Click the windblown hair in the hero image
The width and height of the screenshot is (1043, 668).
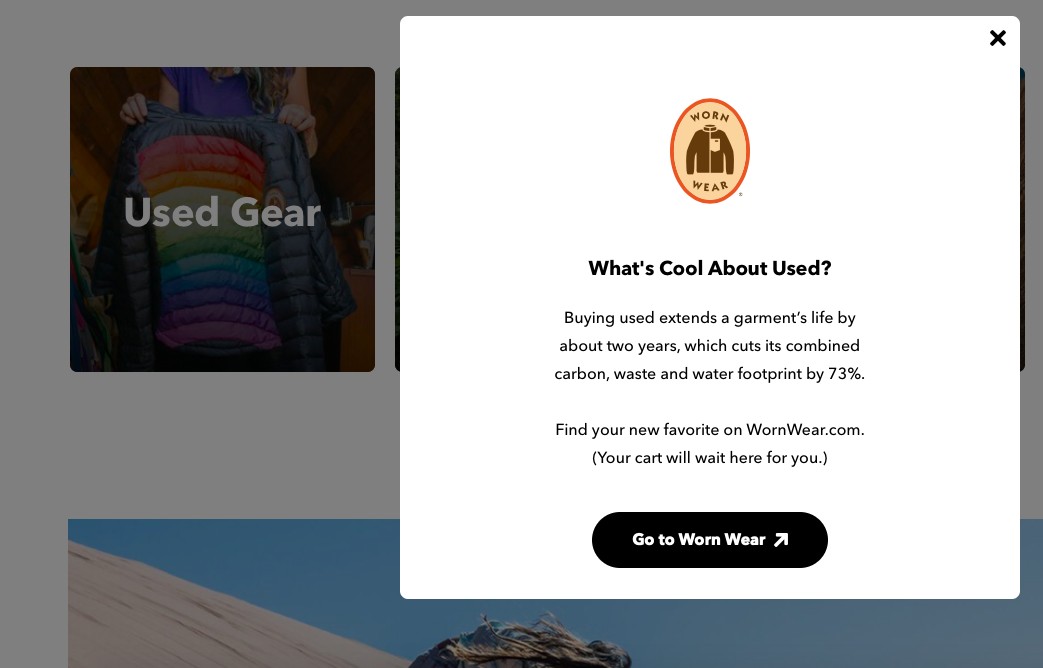[532, 642]
